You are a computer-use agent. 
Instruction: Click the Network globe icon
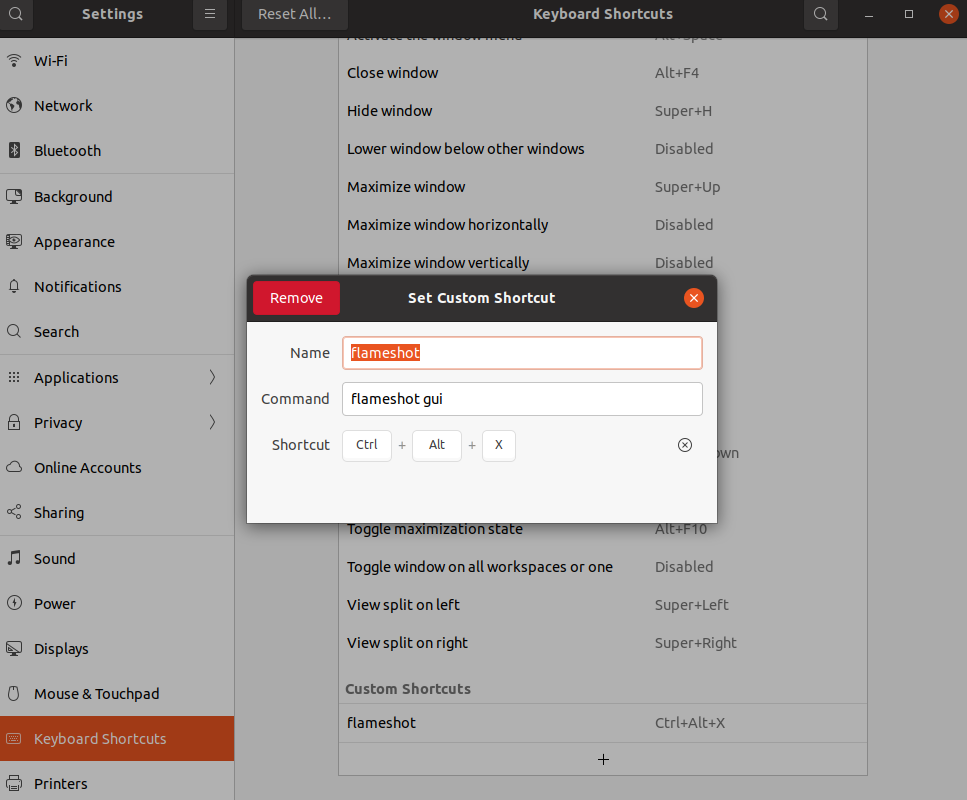(x=14, y=105)
